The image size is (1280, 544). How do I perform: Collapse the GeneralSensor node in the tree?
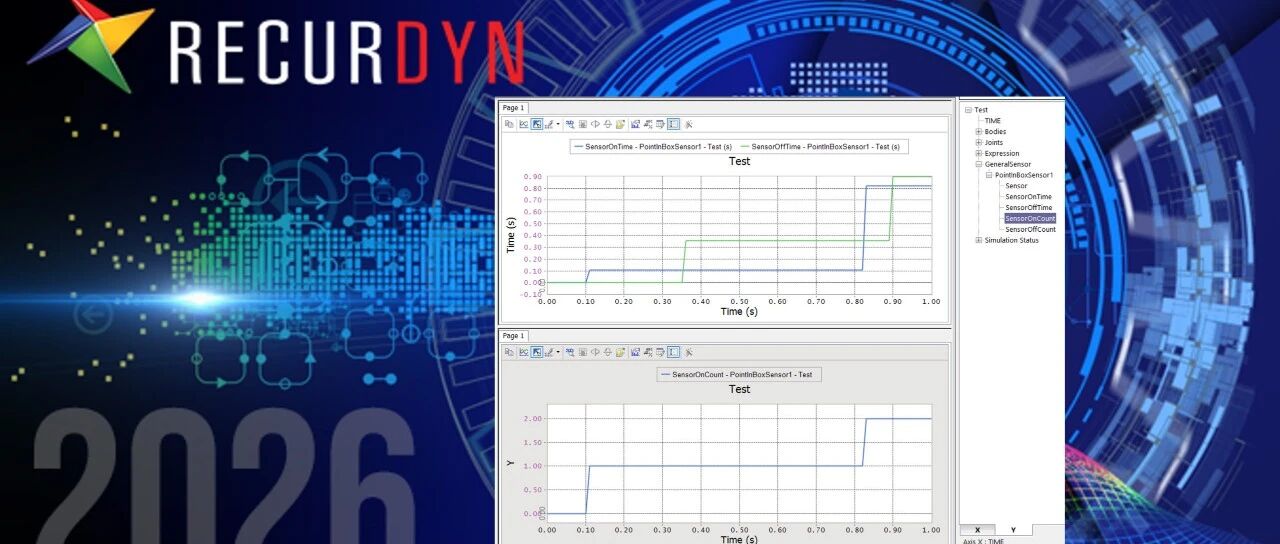click(x=978, y=164)
